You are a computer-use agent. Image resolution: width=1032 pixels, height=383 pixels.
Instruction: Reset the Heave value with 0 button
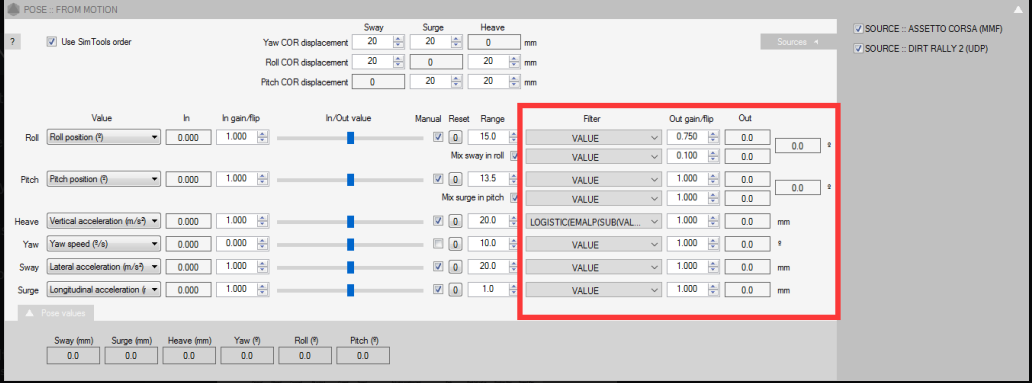tap(455, 222)
